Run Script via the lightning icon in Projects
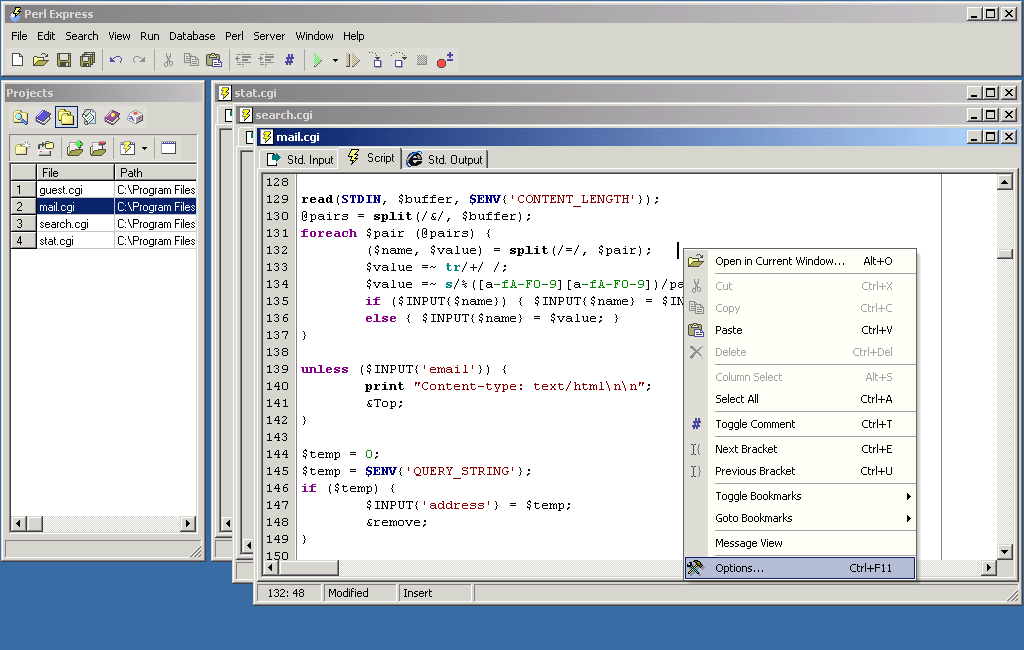The image size is (1024, 650). tap(126, 147)
